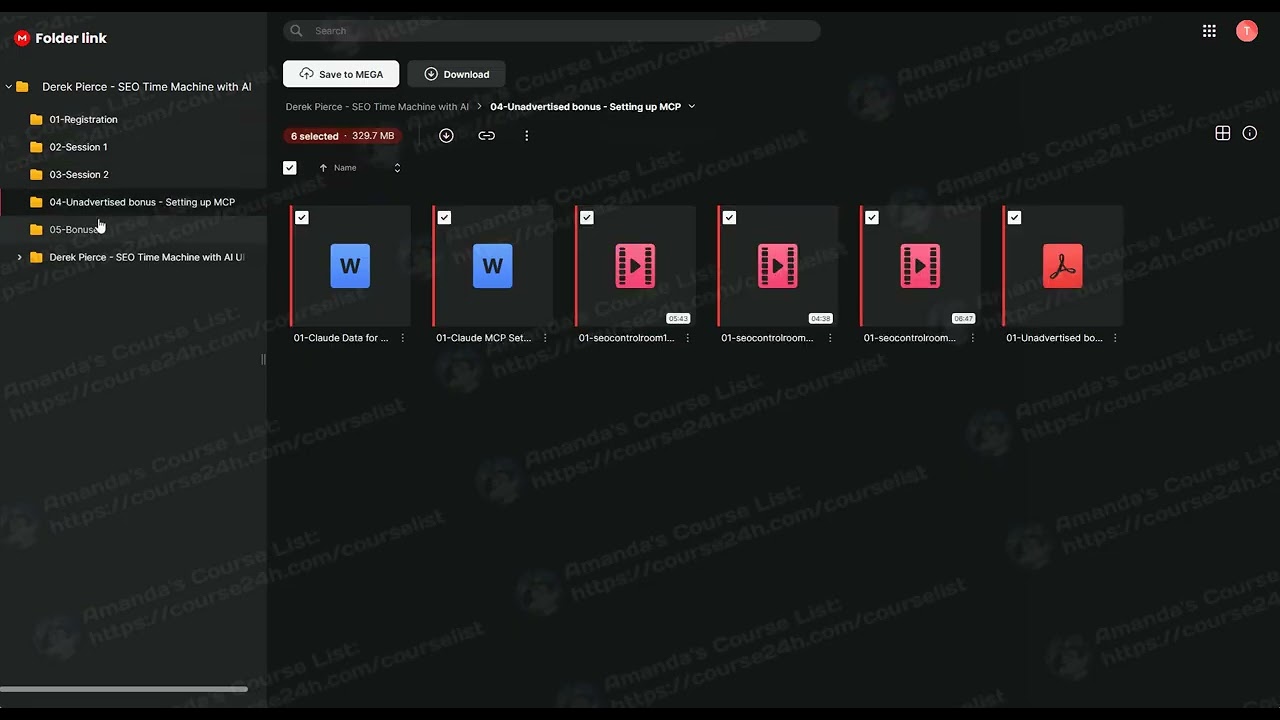
Task: Uncheck the 01-Claude Data for file checkbox
Action: tap(302, 217)
